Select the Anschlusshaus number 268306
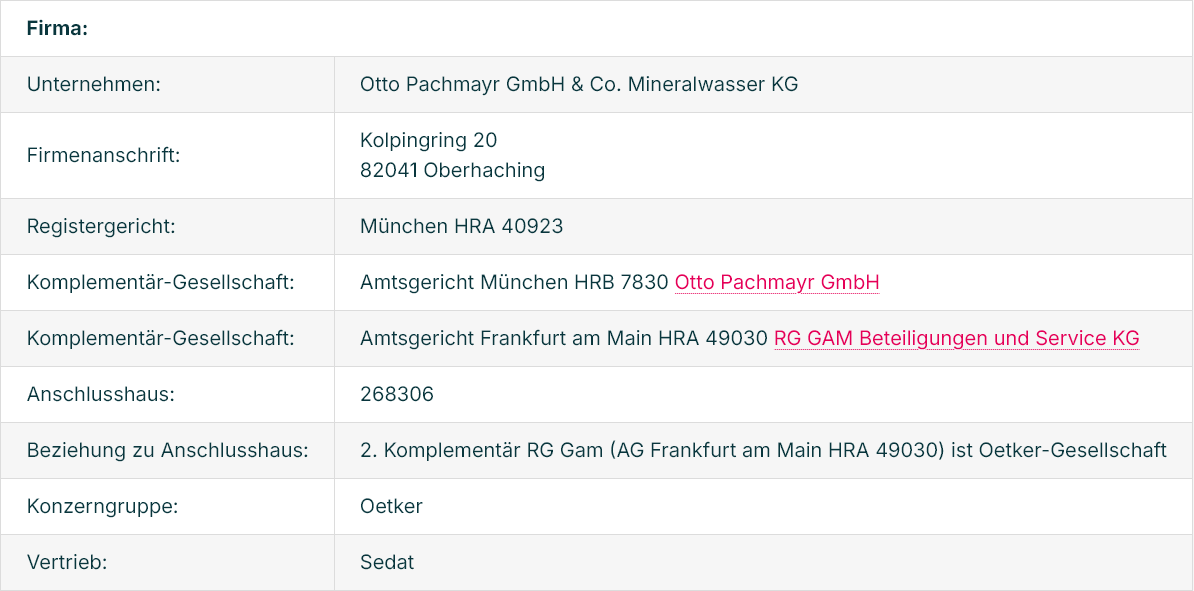 [397, 395]
